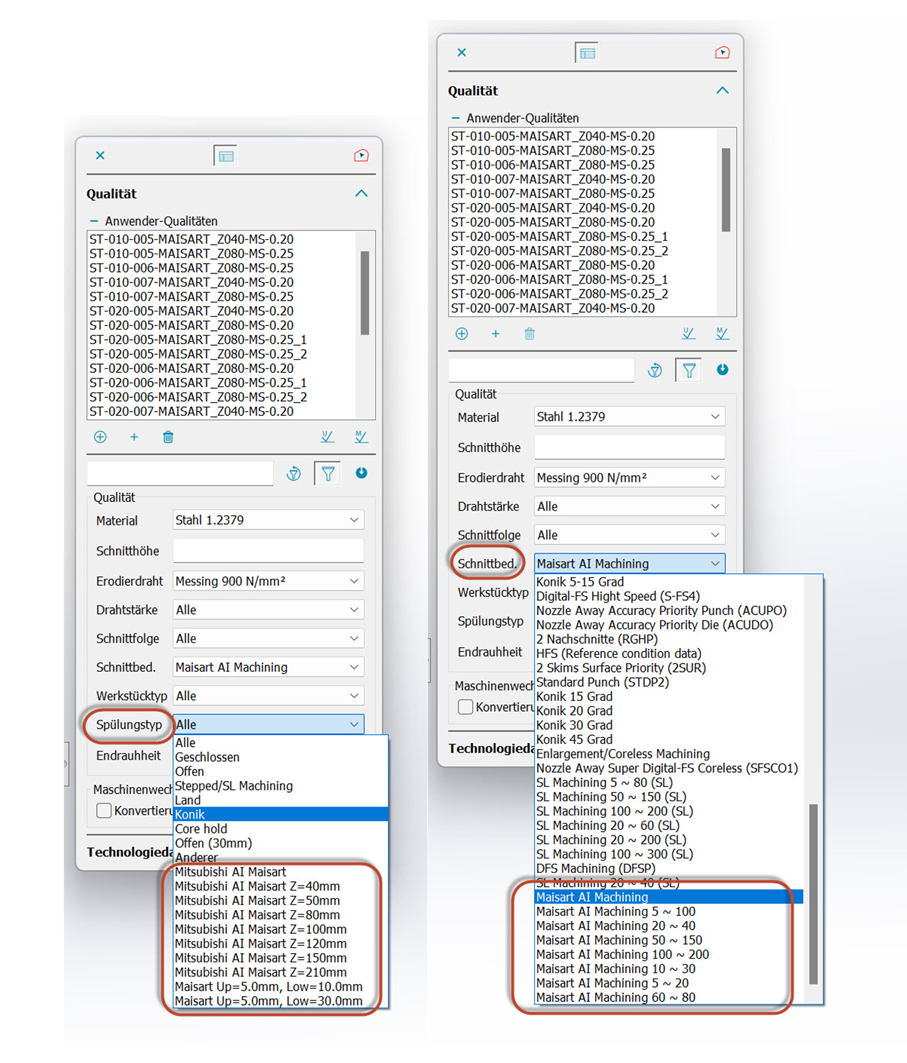Open the Material dropdown in right panel
This screenshot has width=907, height=1063.
629,417
